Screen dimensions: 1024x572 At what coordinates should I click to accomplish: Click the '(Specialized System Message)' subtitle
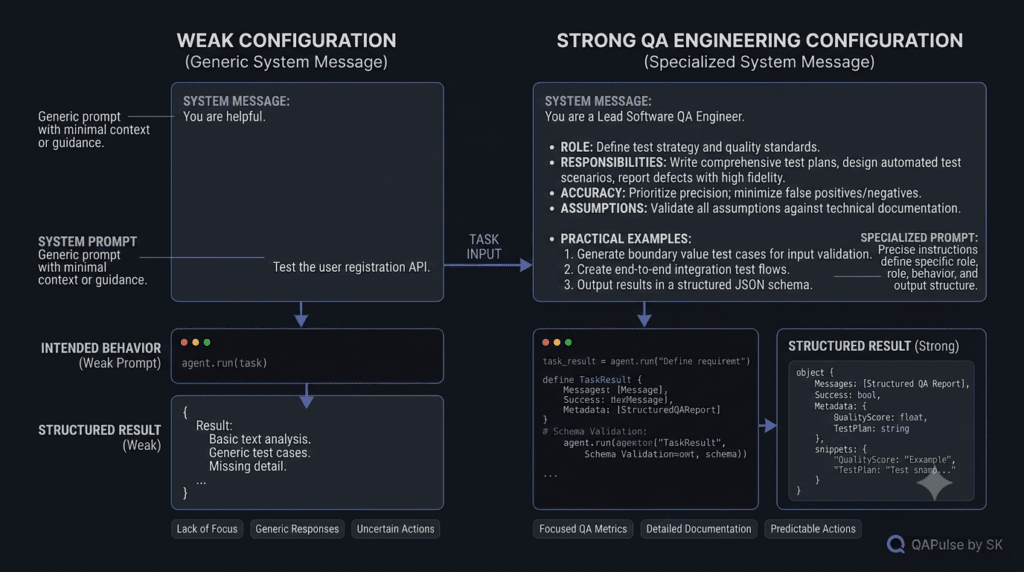click(760, 62)
